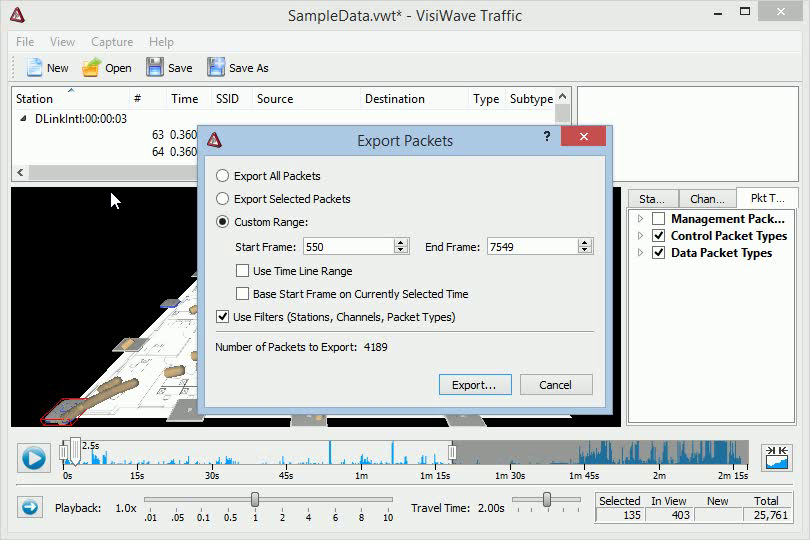Select the Custom Range radio button
This screenshot has width=810, height=540.
222,222
